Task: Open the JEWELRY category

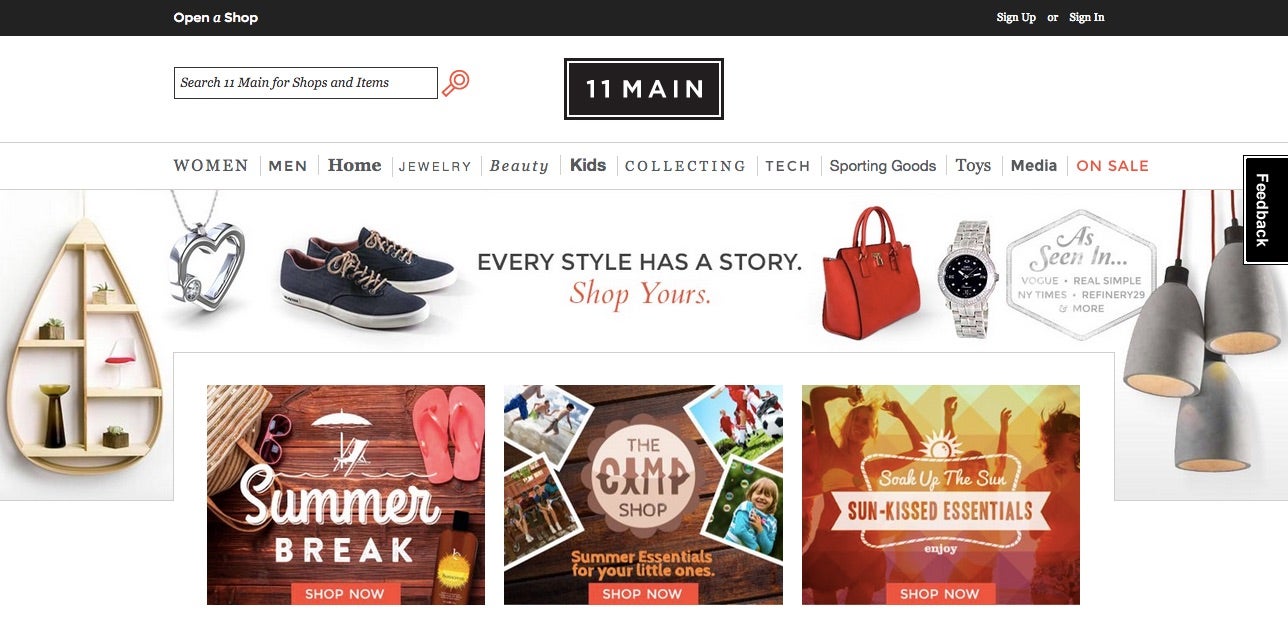Action: (x=435, y=167)
